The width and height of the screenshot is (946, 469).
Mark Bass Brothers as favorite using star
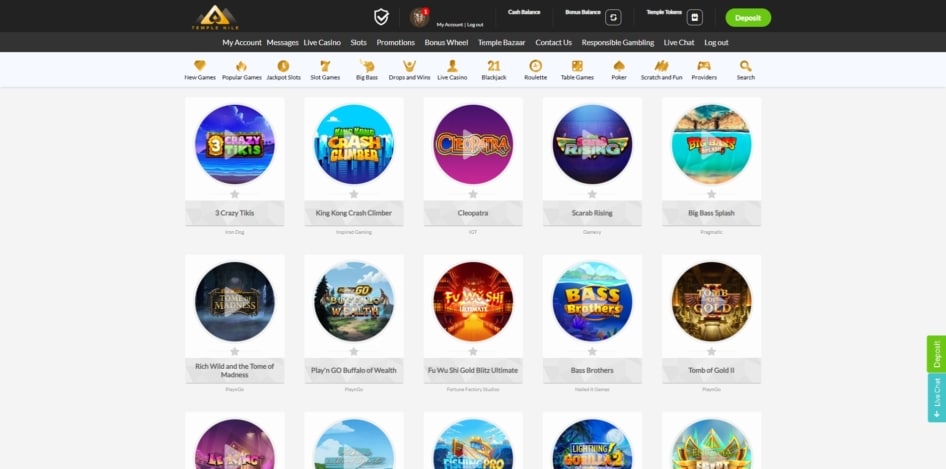tap(592, 351)
